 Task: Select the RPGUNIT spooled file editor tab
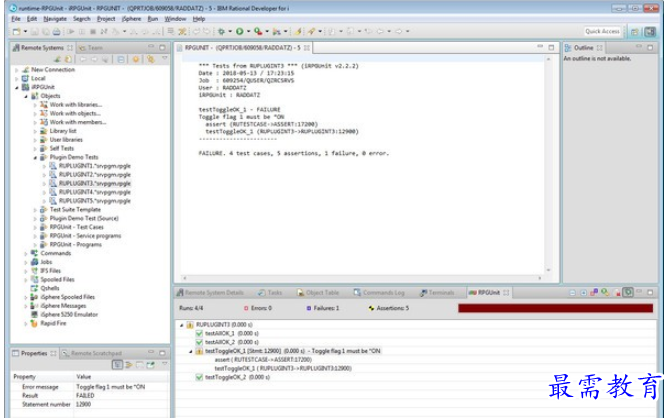[x=242, y=48]
